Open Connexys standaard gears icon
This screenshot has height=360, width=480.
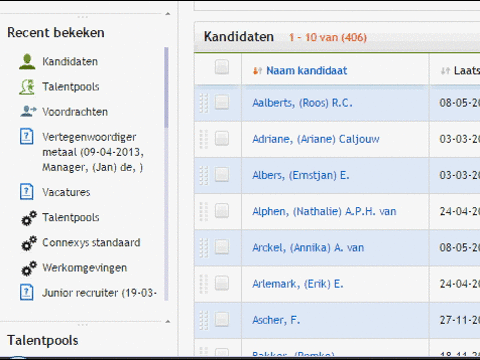[29, 243]
